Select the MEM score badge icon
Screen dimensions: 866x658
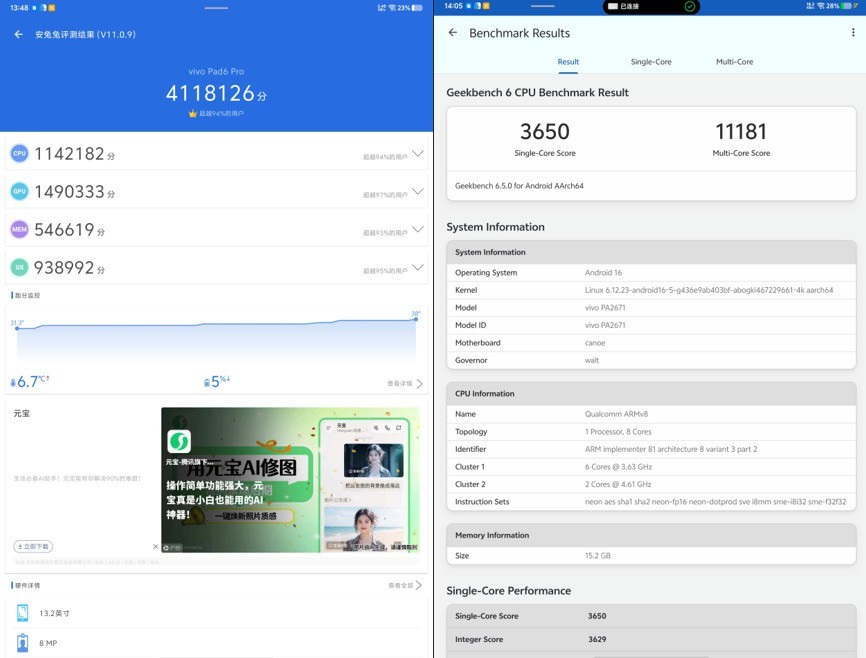[x=17, y=228]
